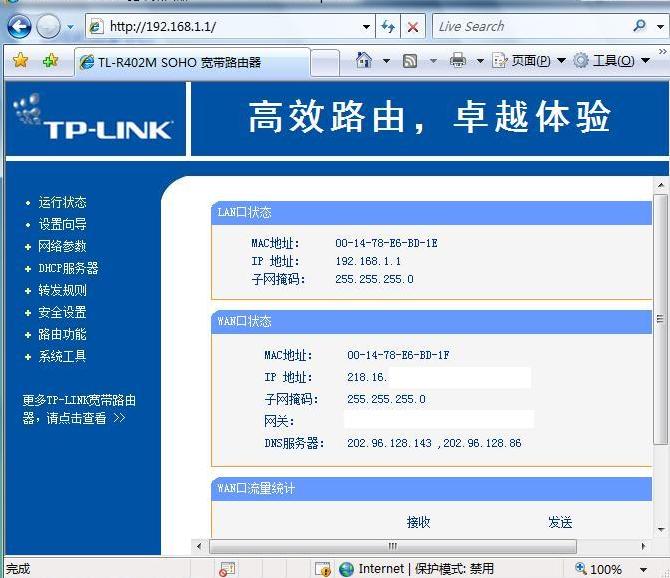670x578 pixels.
Task: Expand 网络参数 menu item
Action: 62,246
